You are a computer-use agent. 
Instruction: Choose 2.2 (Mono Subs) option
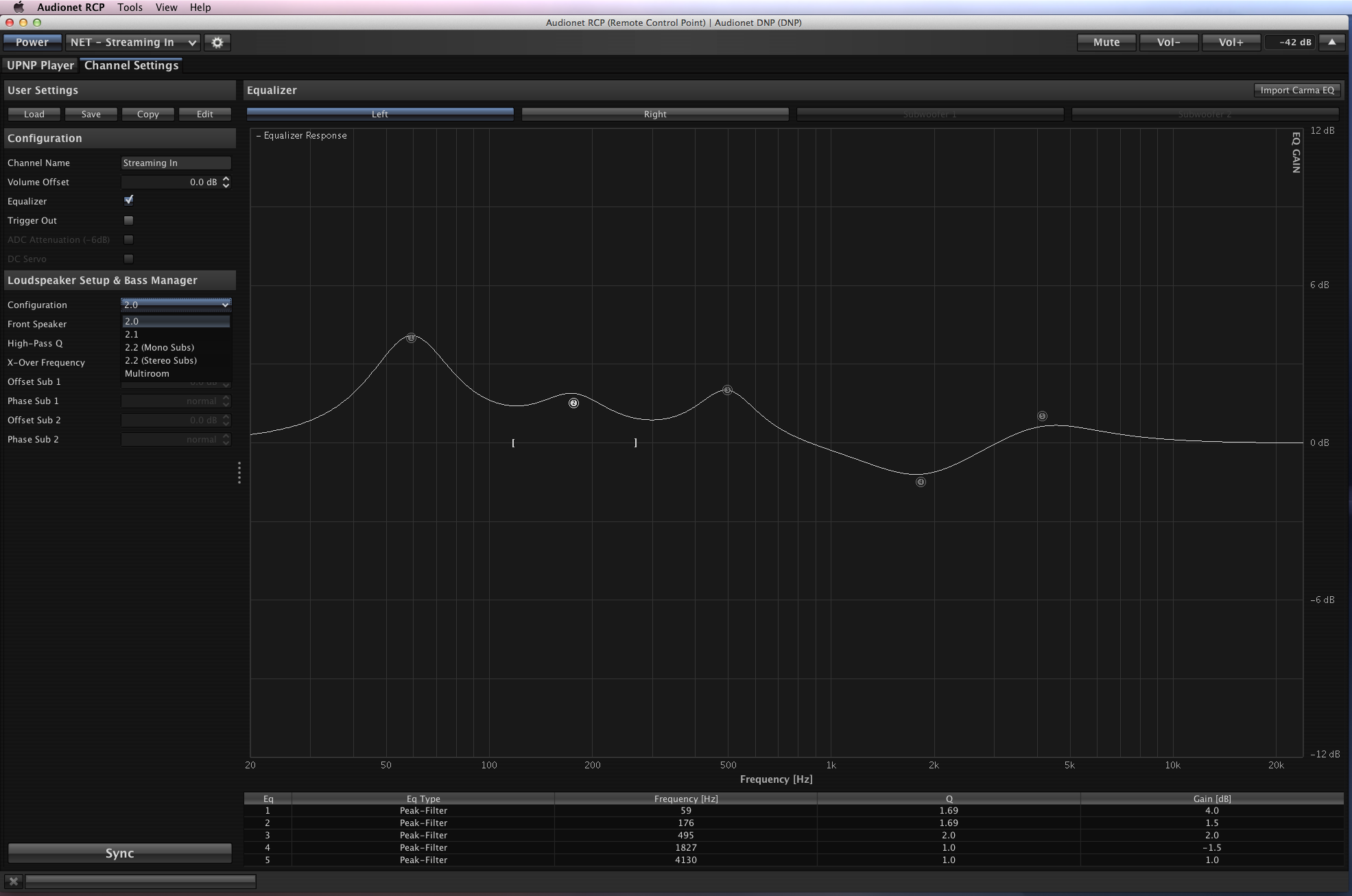176,347
